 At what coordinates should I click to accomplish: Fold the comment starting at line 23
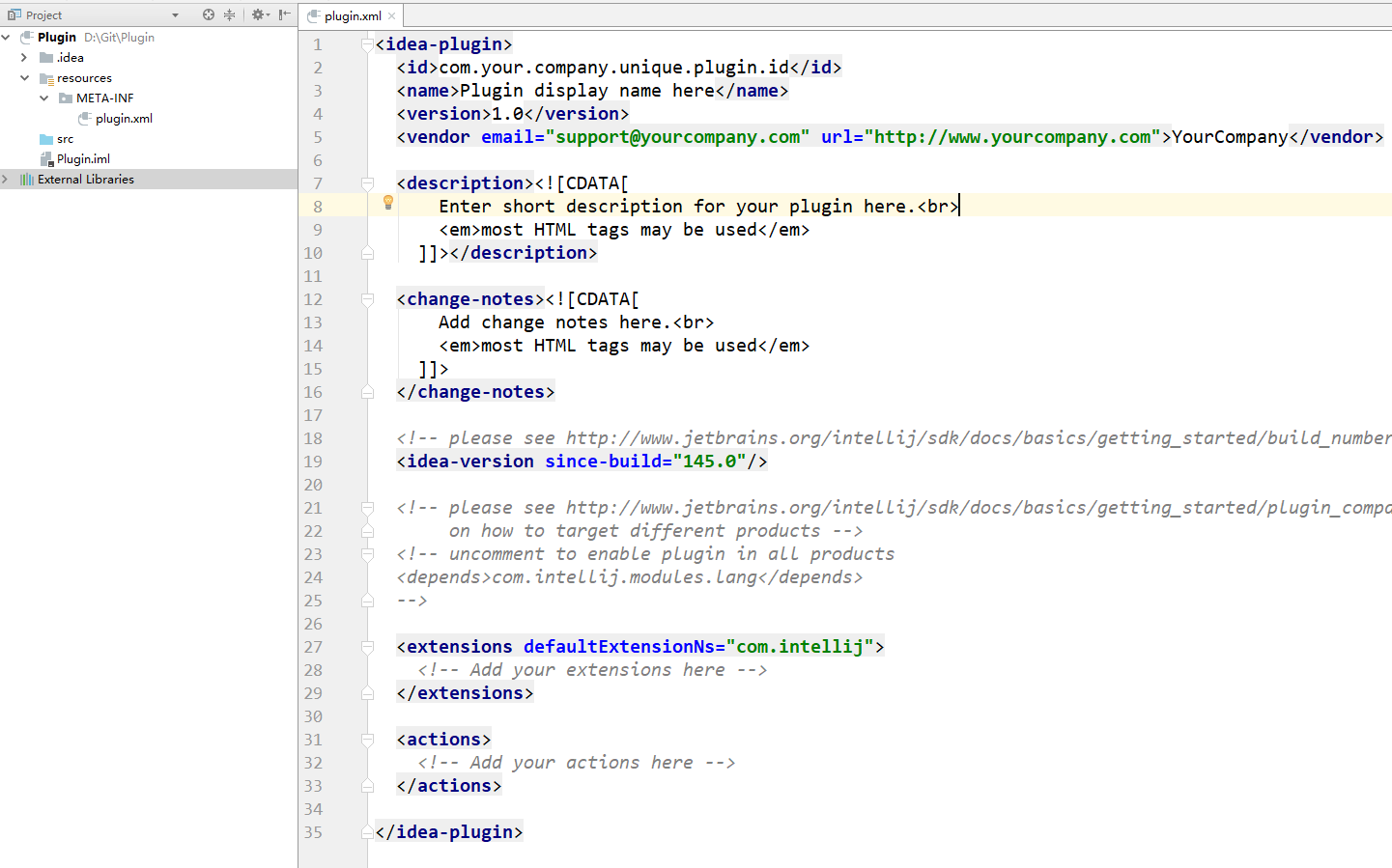[x=367, y=554]
